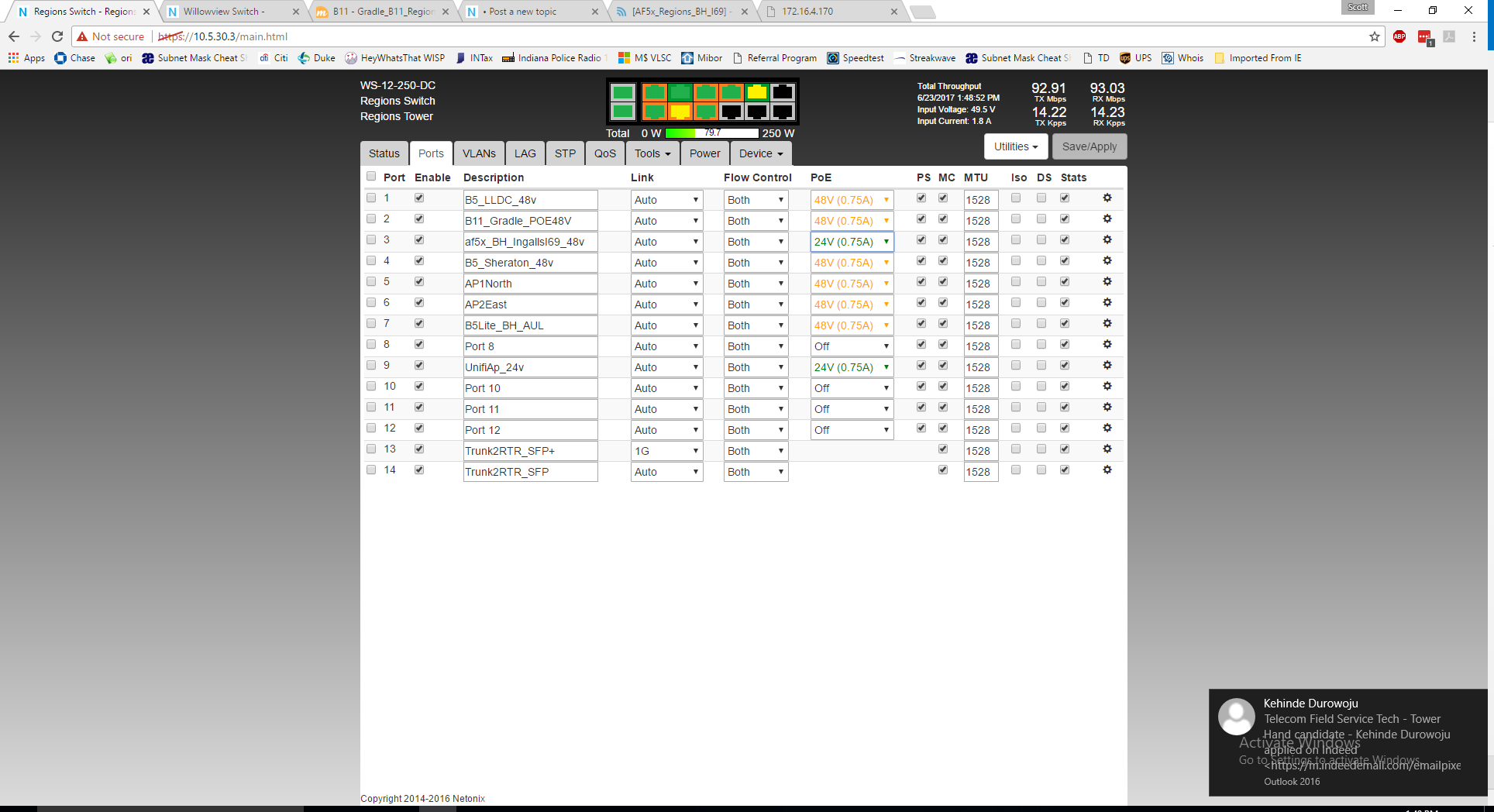The height and width of the screenshot is (812, 1494).
Task: Open Flow Control dropdown for port 5
Action: [x=756, y=284]
